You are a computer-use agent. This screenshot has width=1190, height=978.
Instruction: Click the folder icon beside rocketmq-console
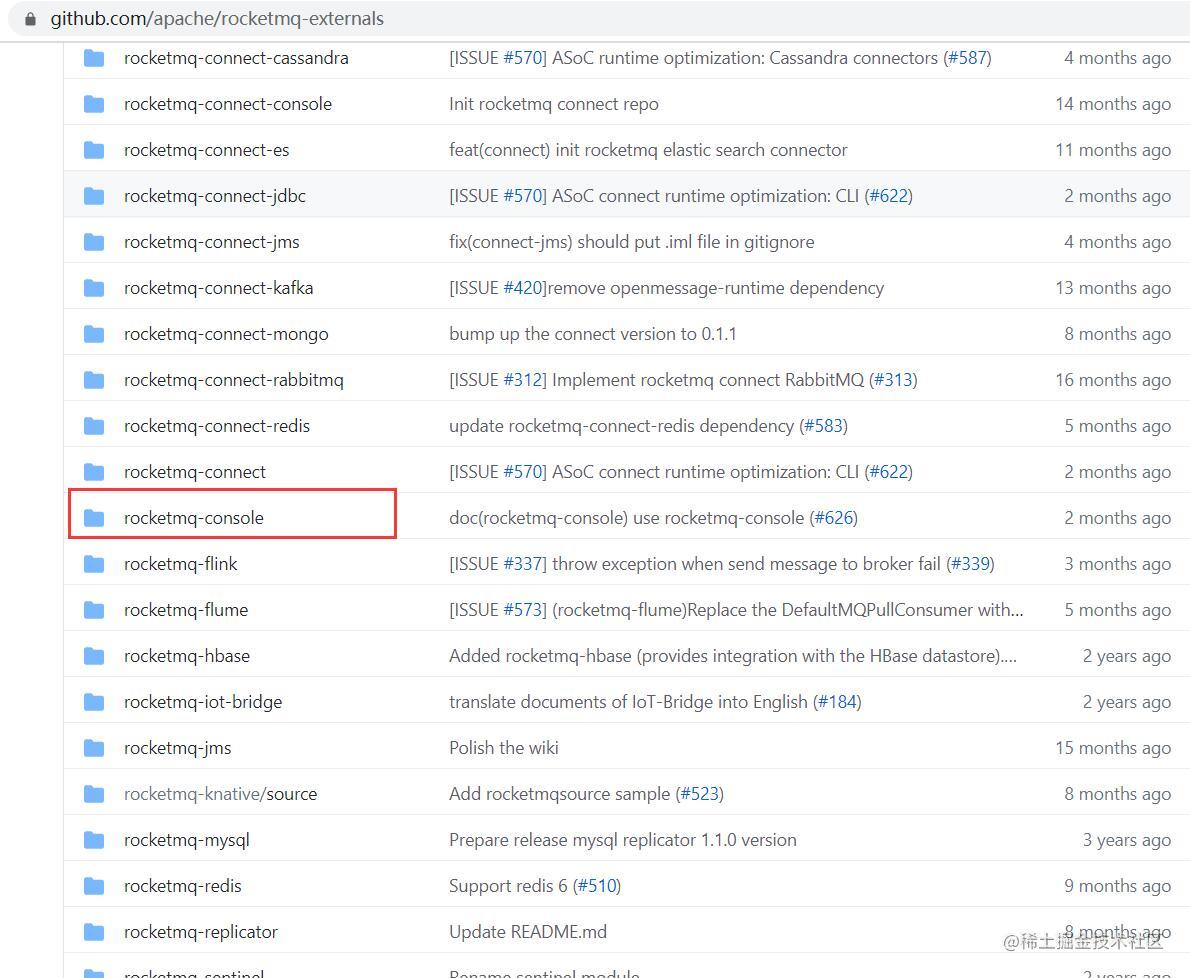click(93, 518)
